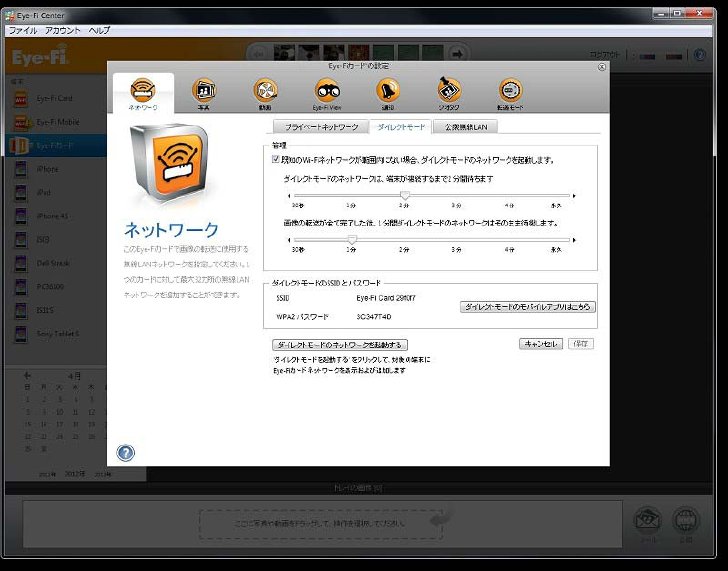
Task: Click the photo drop zone at bottom
Action: pyautogui.click(x=321, y=524)
